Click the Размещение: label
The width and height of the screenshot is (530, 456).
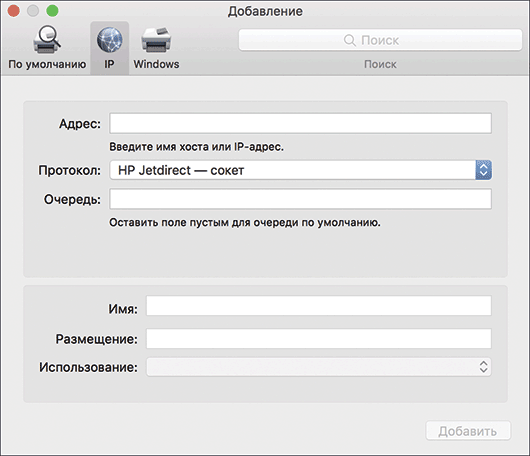tap(97, 339)
